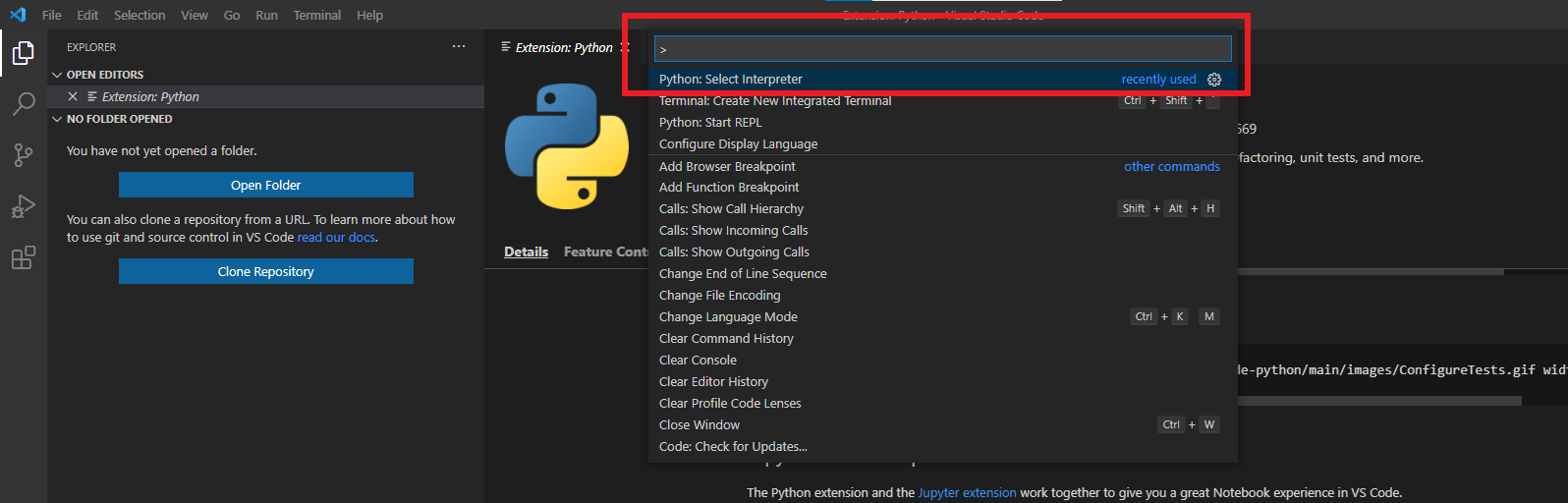Select Code: Check for Updates command
1568x503 pixels.
[x=943, y=446]
